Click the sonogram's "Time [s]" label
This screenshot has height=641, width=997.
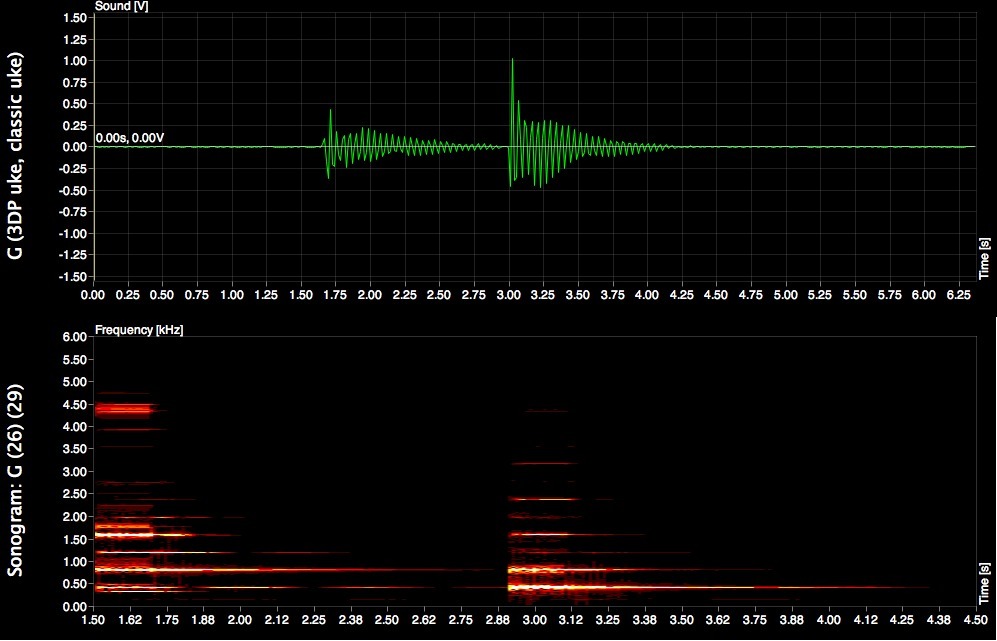985,580
